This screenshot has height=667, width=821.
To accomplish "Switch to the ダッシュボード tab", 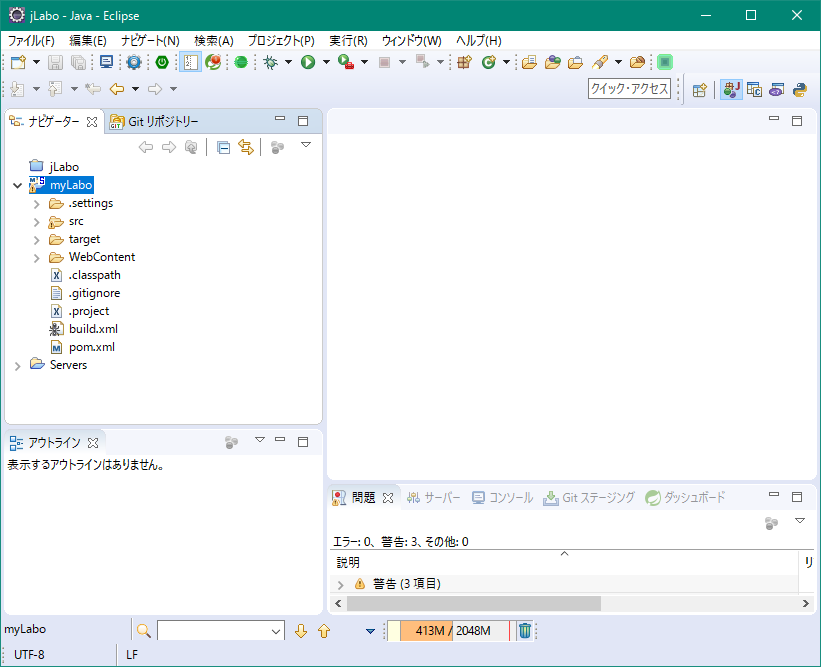I will 685,498.
